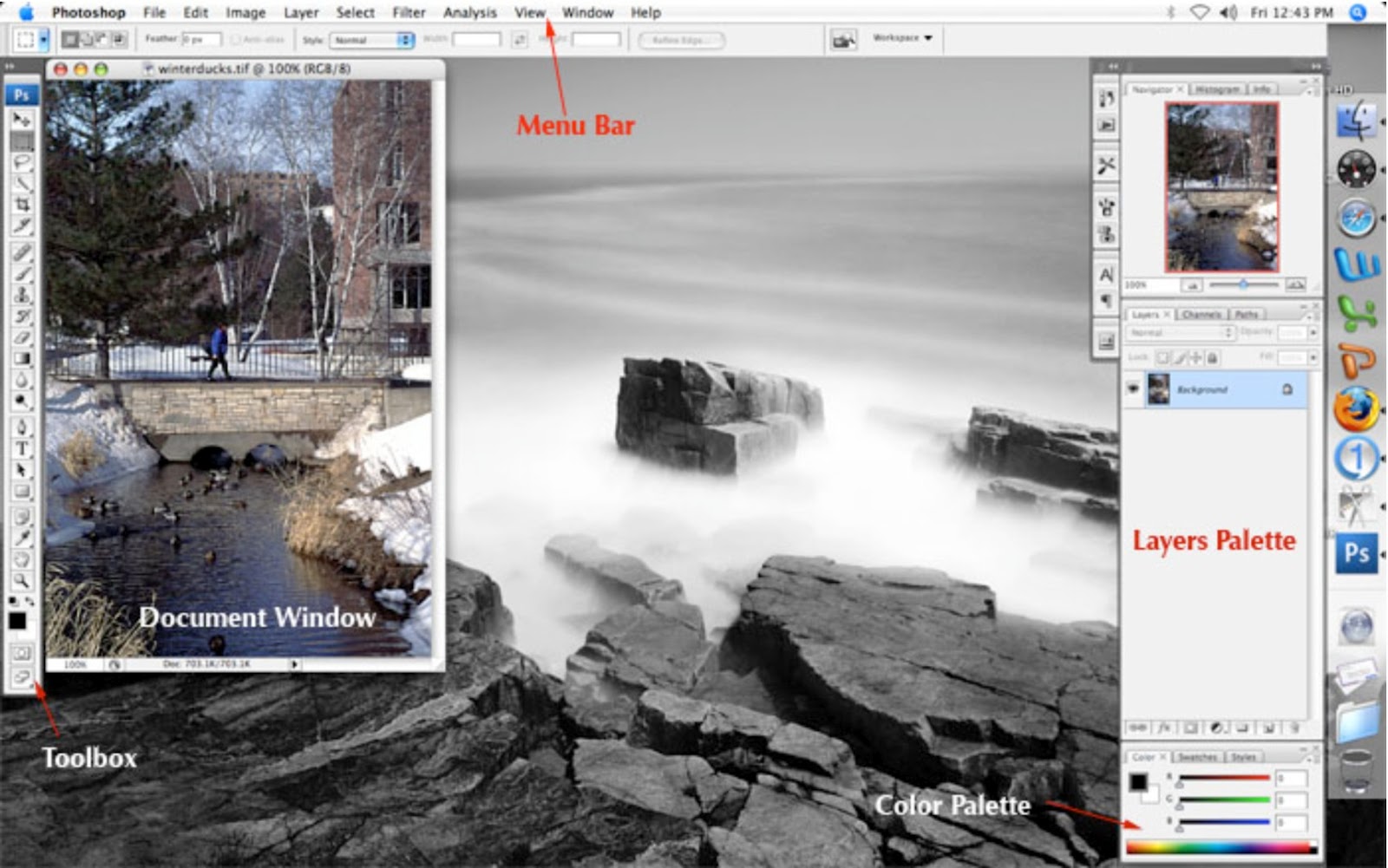Pick the Clone Stamp tool
Image resolution: width=1388 pixels, height=868 pixels.
19,293
